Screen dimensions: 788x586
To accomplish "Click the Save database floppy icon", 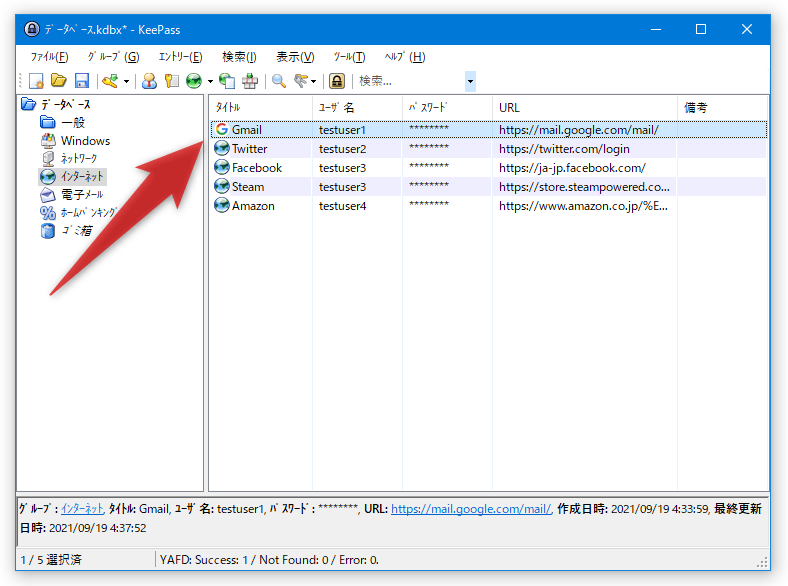I will click(81, 81).
